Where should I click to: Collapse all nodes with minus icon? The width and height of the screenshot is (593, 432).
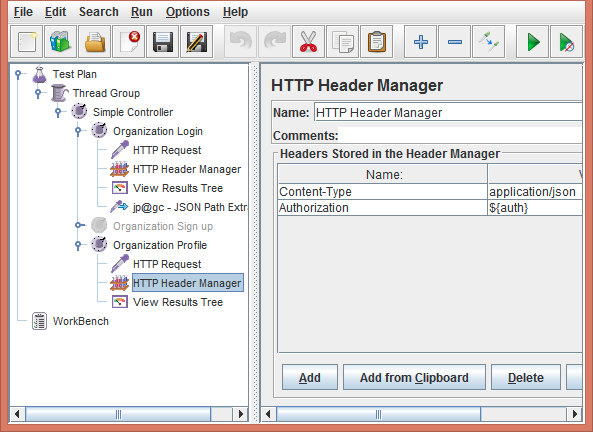tap(455, 42)
